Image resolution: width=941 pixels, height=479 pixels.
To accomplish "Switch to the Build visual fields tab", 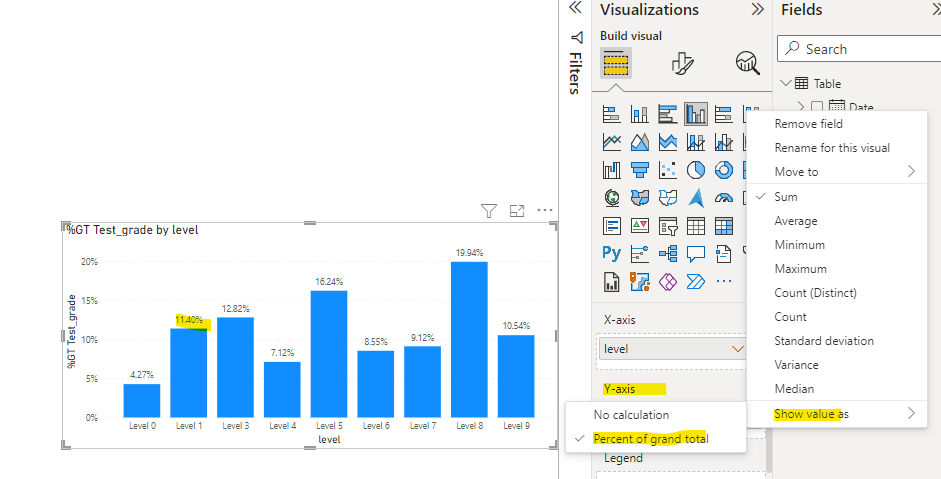I will pos(616,62).
